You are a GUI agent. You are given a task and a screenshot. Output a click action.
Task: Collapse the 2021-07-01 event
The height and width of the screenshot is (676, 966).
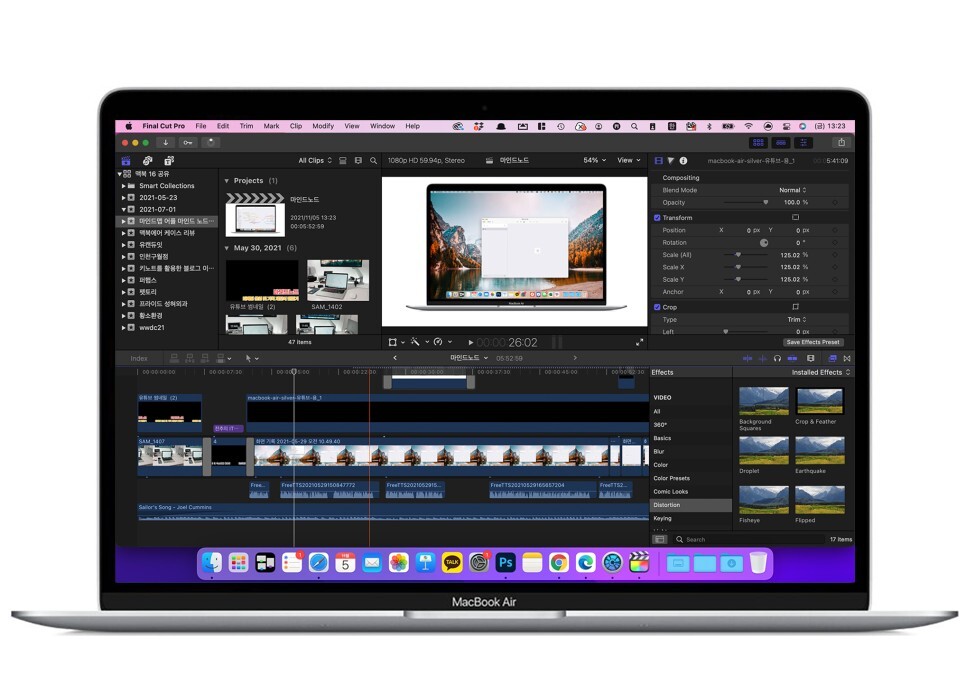(x=123, y=210)
